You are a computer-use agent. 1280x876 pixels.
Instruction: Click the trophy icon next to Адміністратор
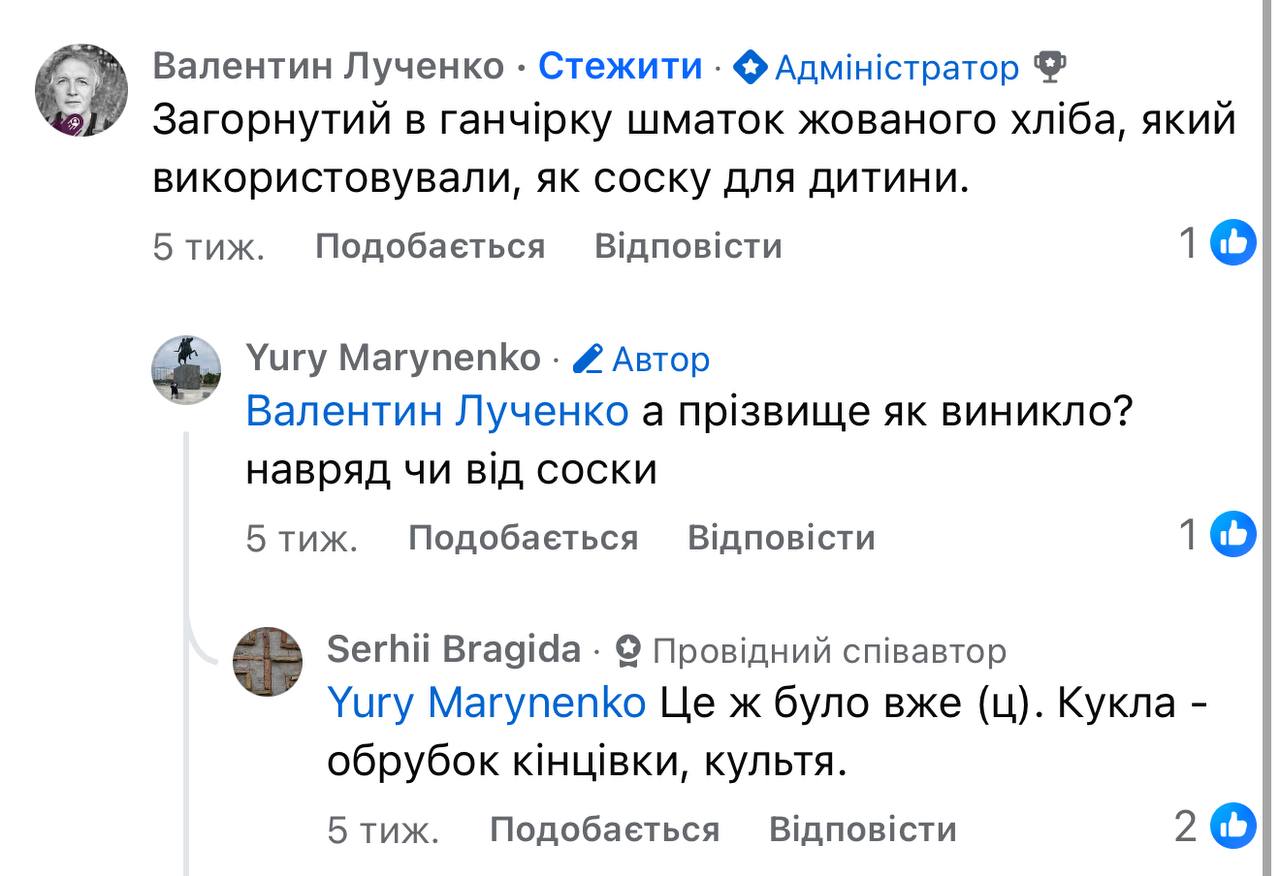[x=1050, y=68]
